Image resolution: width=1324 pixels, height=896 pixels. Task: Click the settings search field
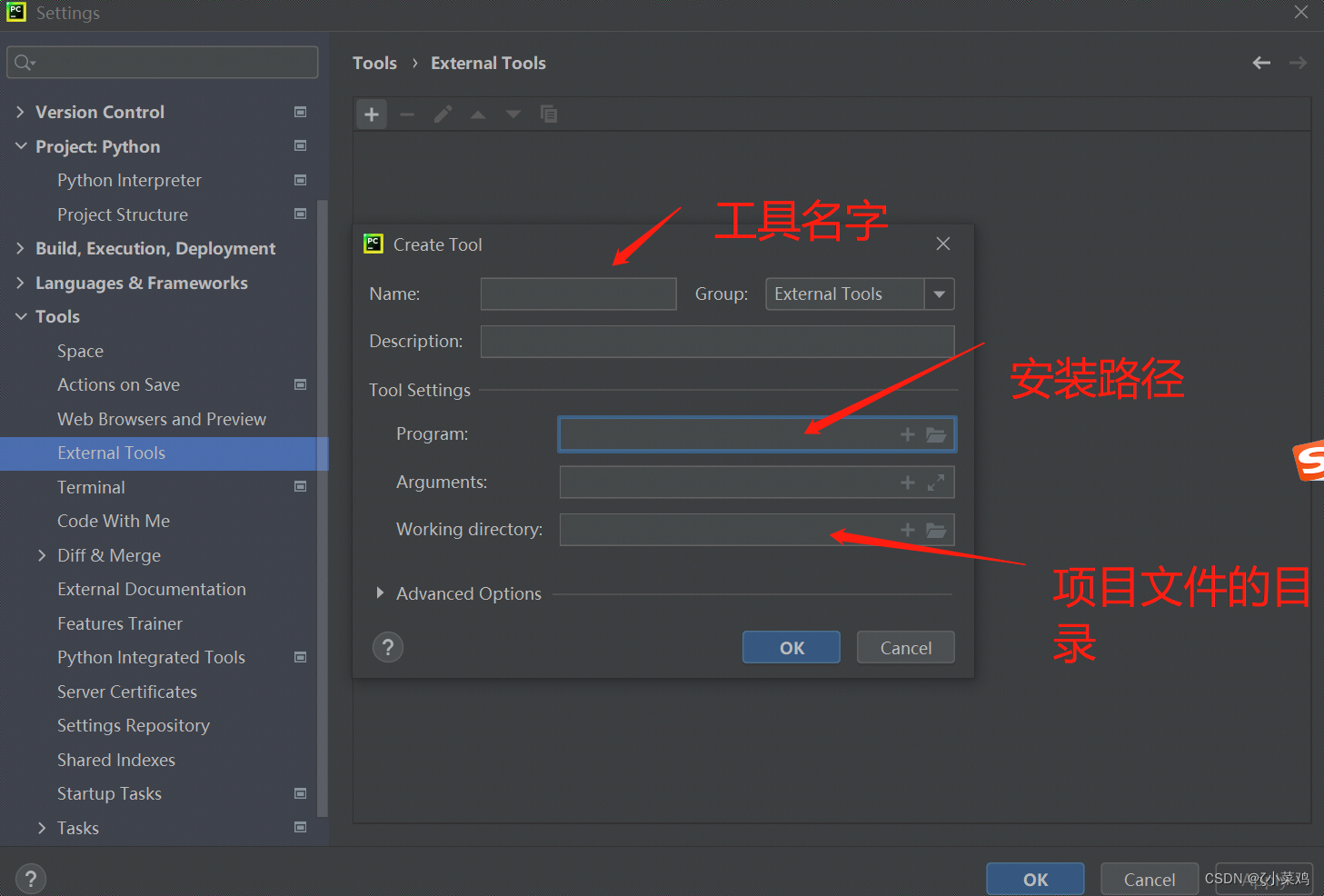click(162, 62)
